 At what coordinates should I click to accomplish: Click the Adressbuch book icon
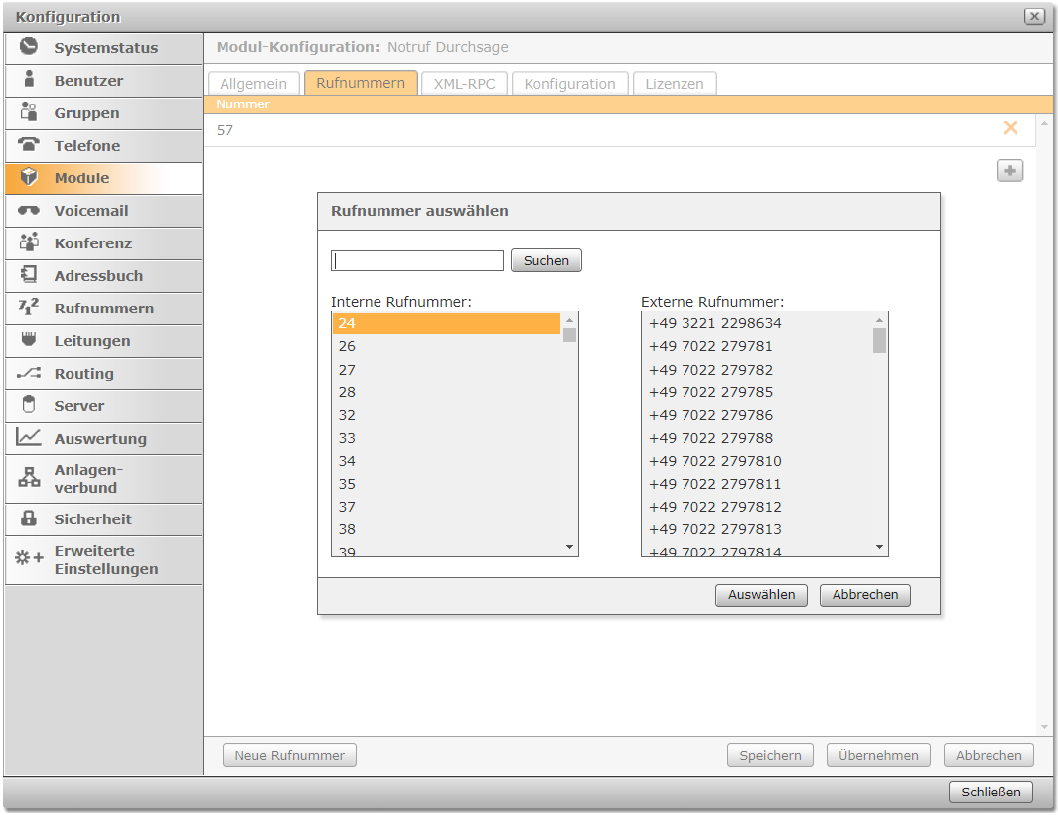click(29, 274)
